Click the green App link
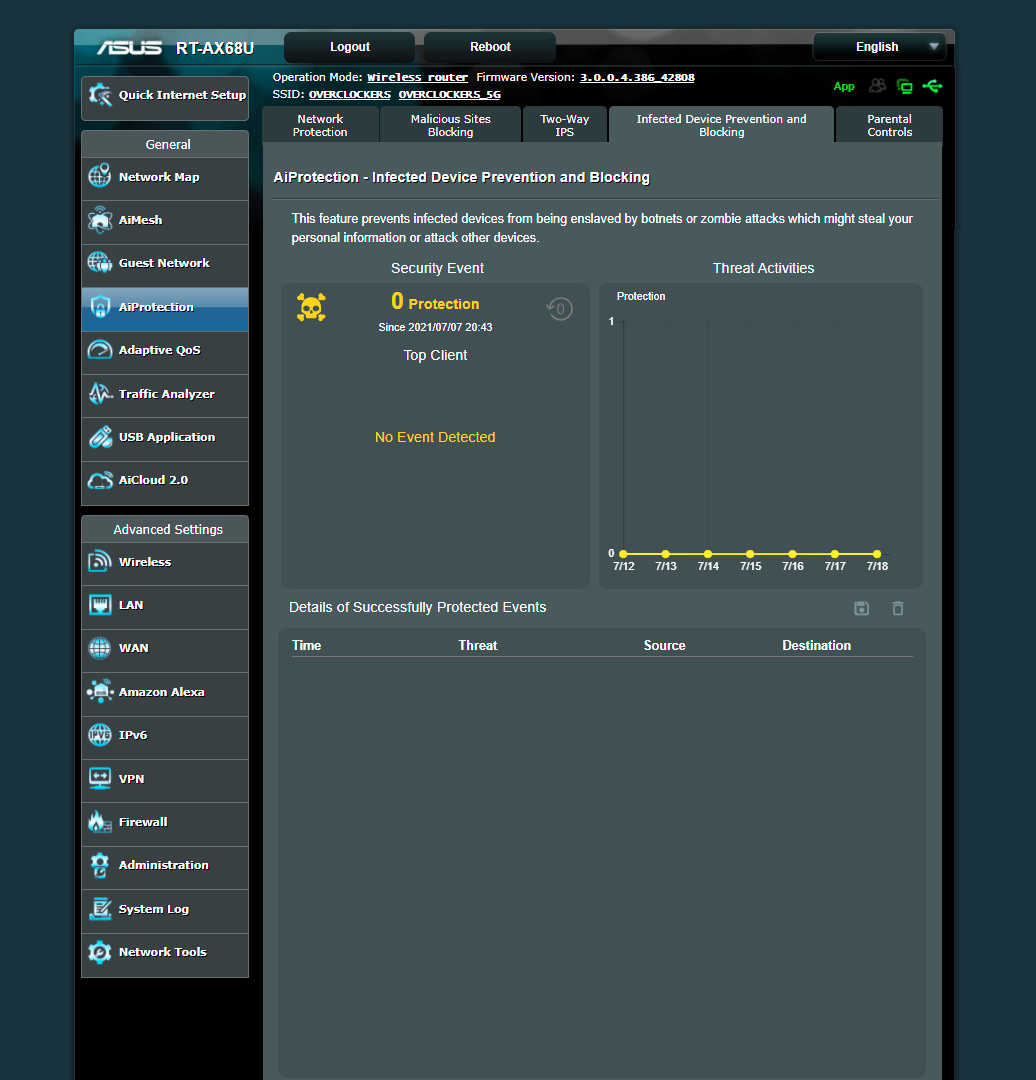The width and height of the screenshot is (1036, 1080). pyautogui.click(x=844, y=86)
